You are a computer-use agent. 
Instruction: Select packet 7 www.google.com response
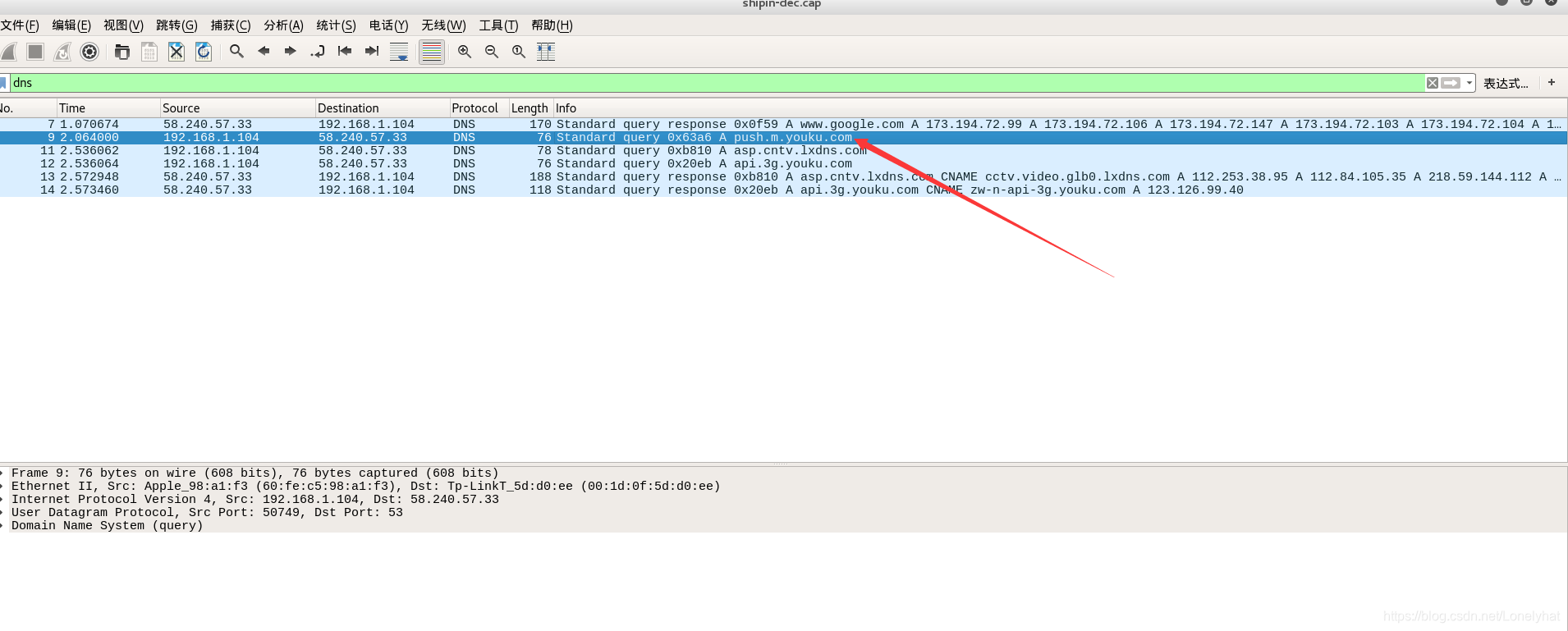784,125
